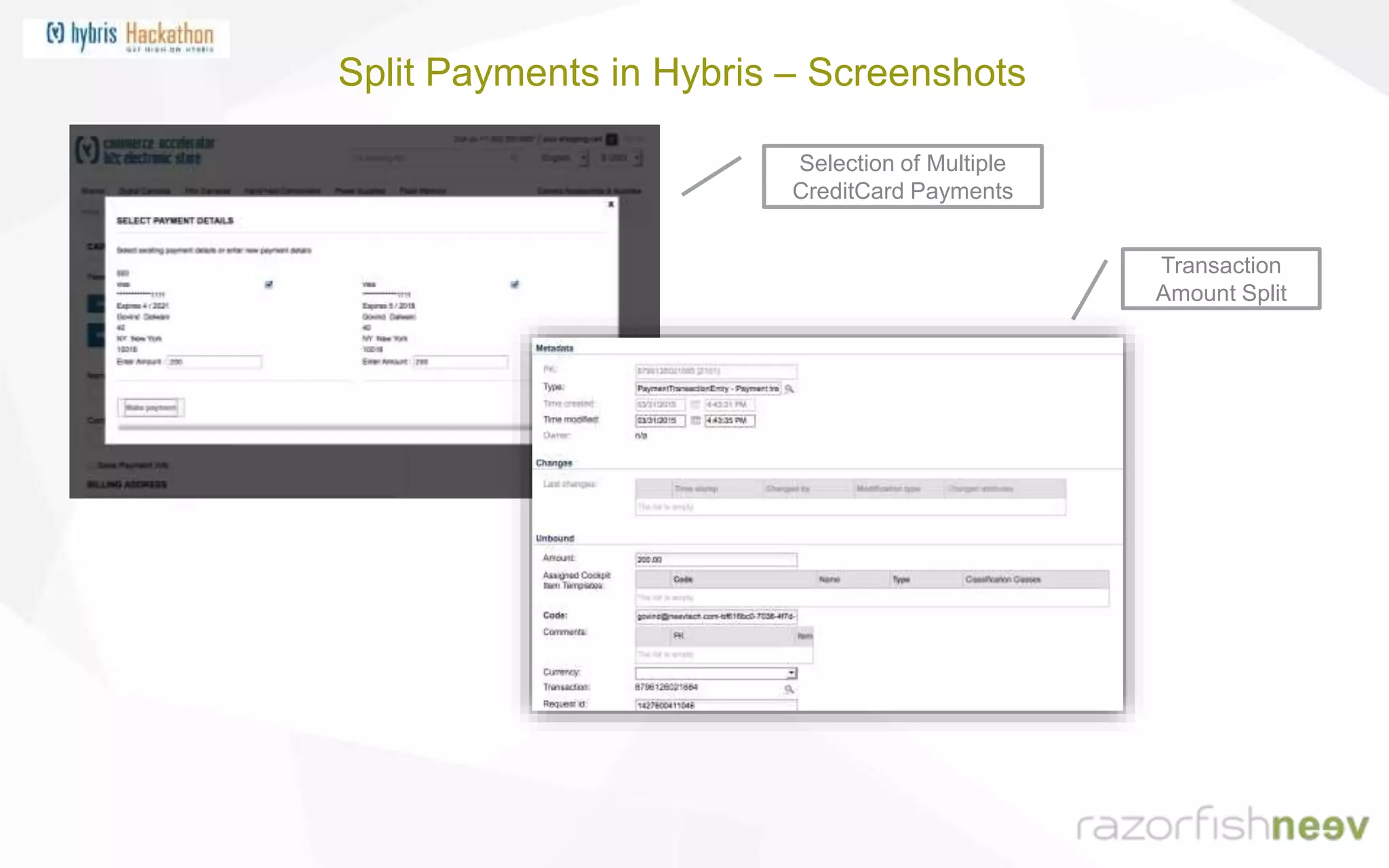Open the shopping cart icon in store header

tap(612, 139)
